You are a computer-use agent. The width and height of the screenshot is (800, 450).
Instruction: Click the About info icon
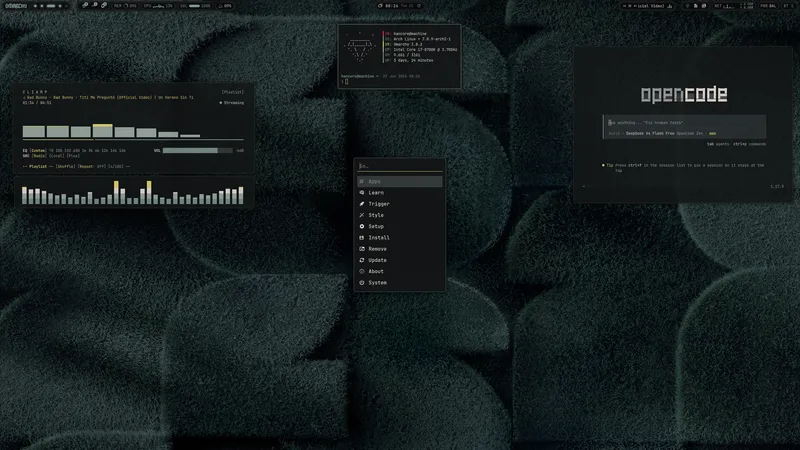362,271
